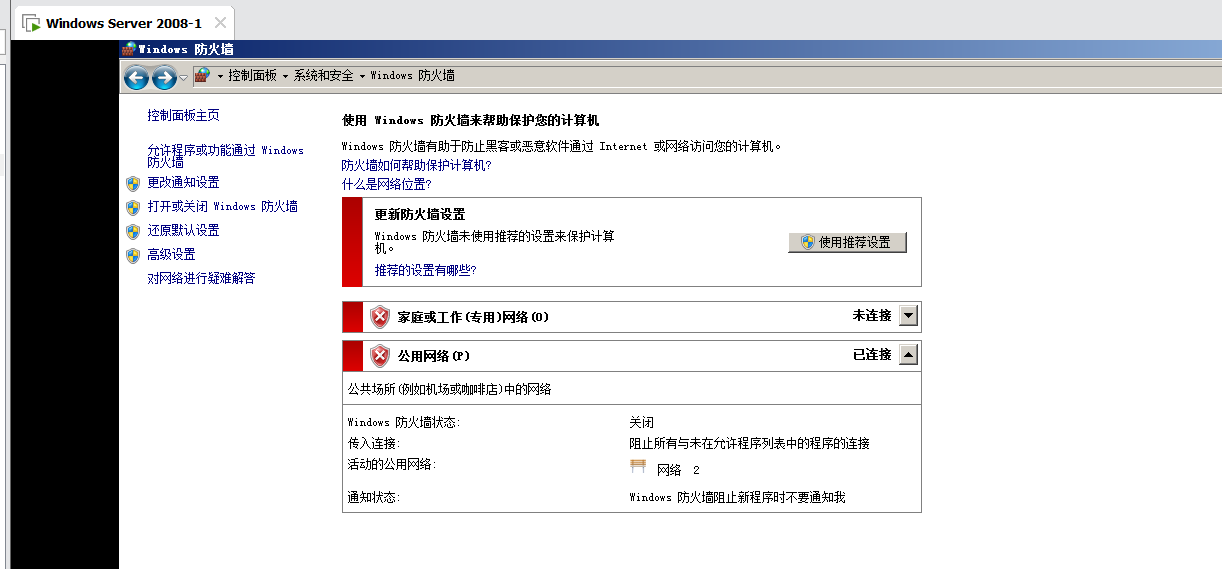1222x569 pixels.
Task: Open 系统和安全 breadcrumb item
Action: (323, 75)
